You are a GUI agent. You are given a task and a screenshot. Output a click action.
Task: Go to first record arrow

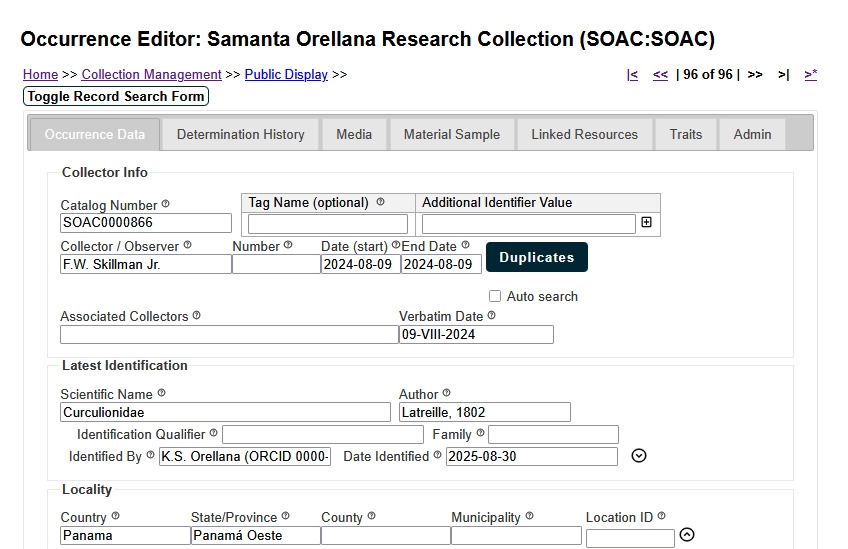click(632, 75)
